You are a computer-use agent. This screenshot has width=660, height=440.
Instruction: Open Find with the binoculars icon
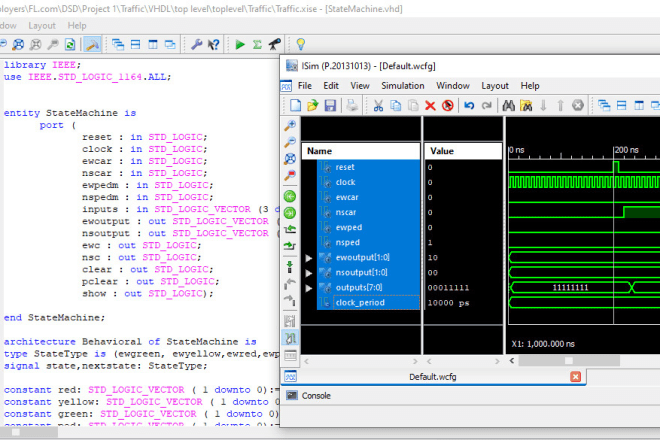508,105
